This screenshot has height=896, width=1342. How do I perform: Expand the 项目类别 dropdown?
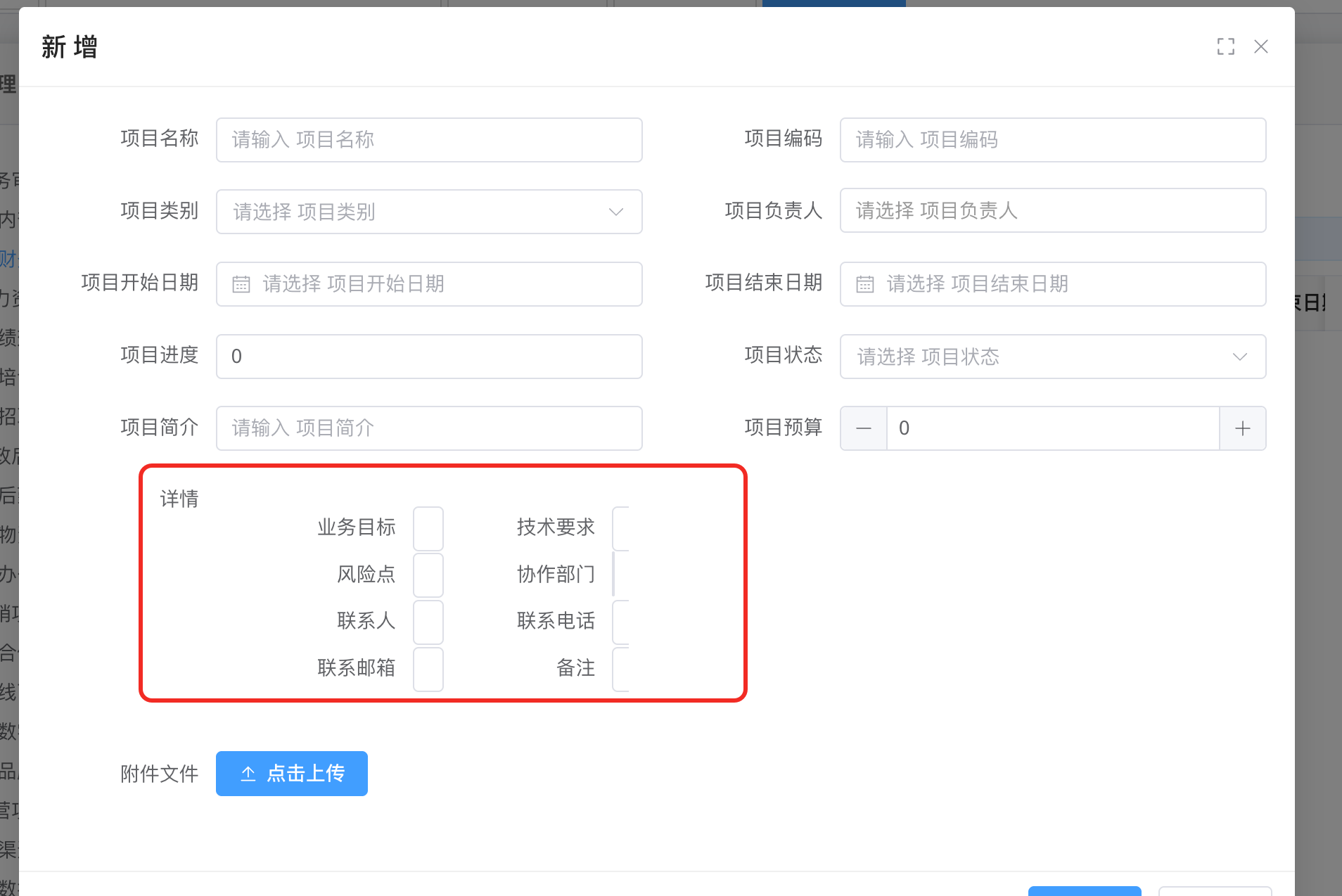(615, 212)
